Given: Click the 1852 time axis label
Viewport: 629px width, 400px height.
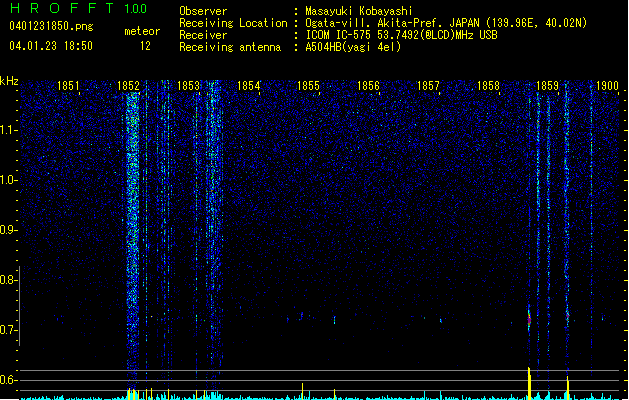Looking at the screenshot, I should (128, 86).
